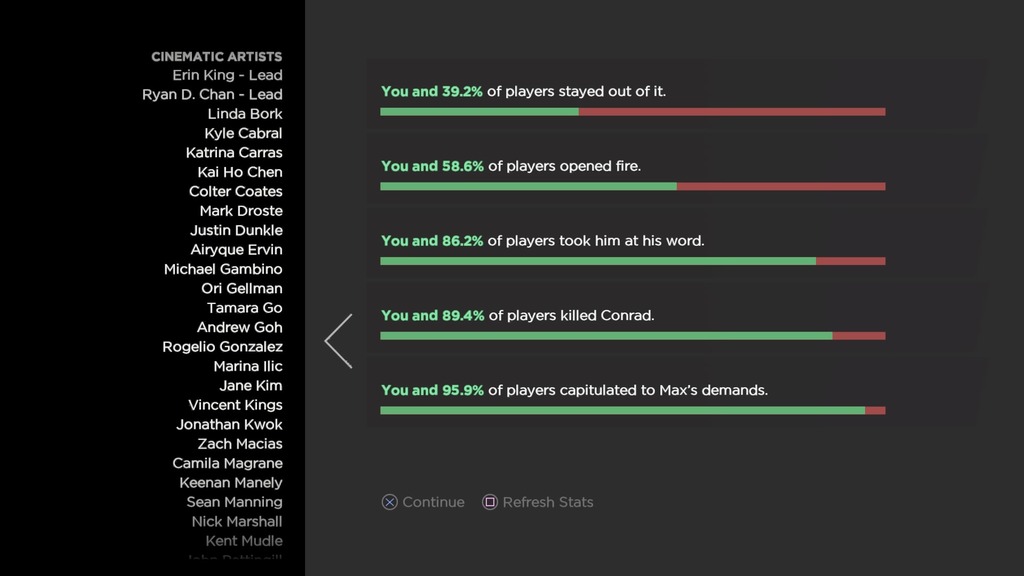Click the 'opened fire' progress bar
This screenshot has width=1024, height=576.
coord(632,187)
